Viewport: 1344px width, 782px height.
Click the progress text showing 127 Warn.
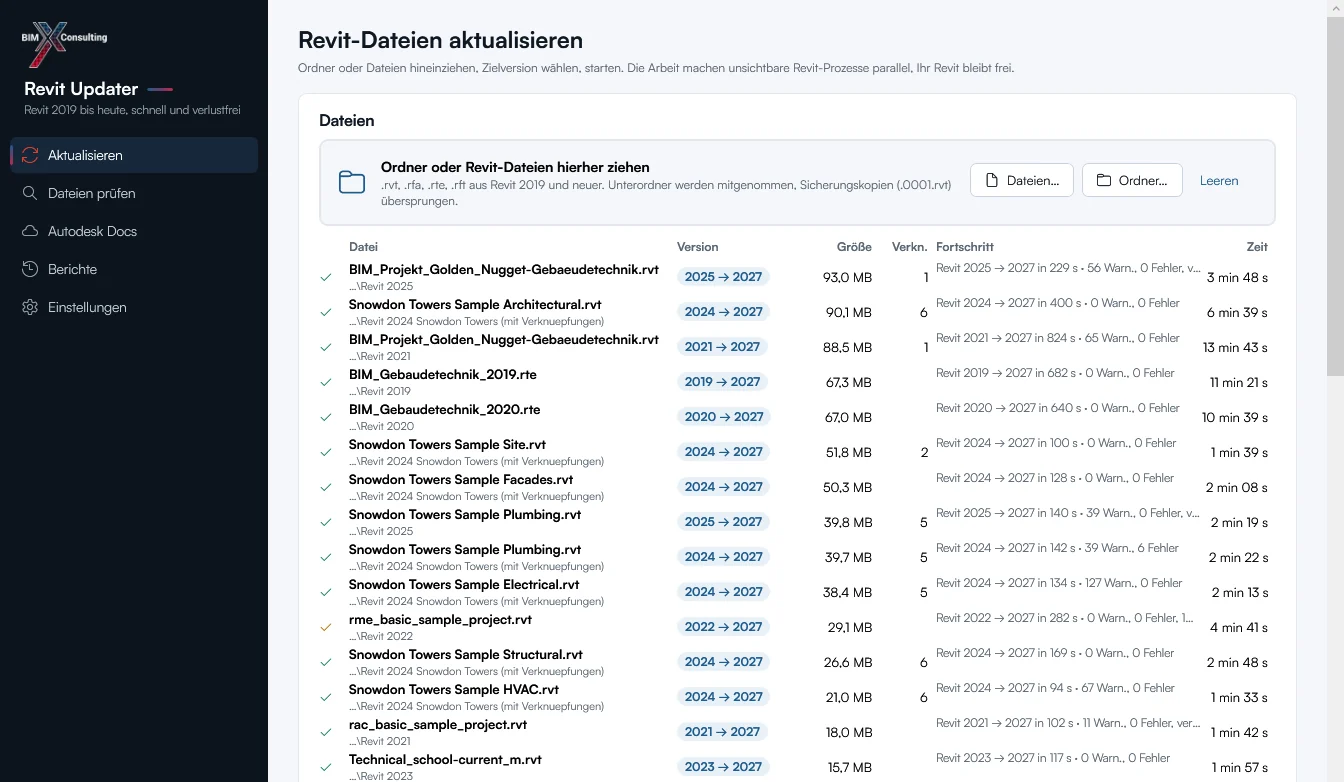click(x=1059, y=583)
